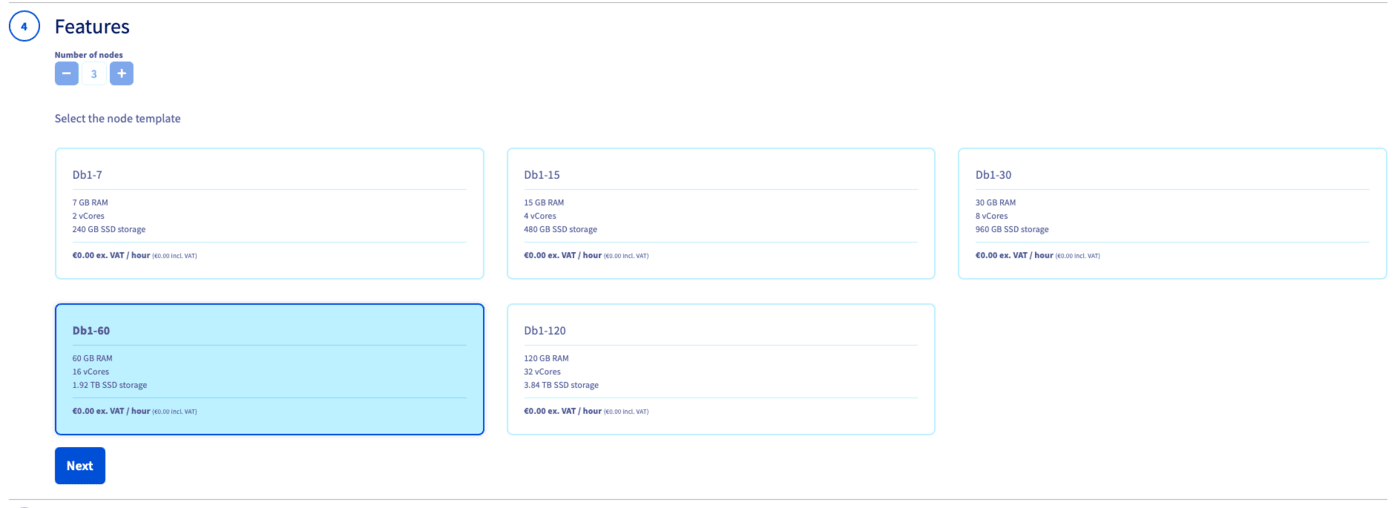This screenshot has height=508, width=1400.
Task: Select the Db1-15 node template
Action: coord(721,213)
